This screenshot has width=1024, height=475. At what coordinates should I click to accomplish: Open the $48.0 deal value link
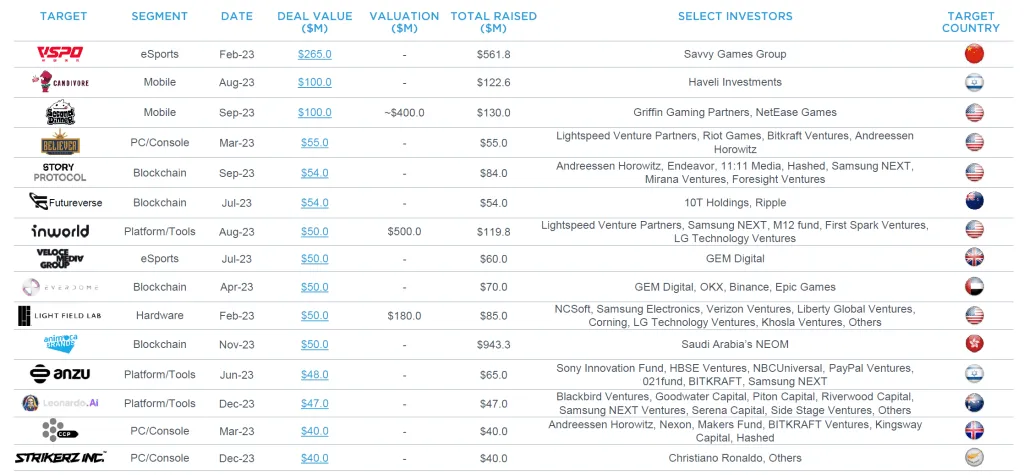click(x=314, y=374)
